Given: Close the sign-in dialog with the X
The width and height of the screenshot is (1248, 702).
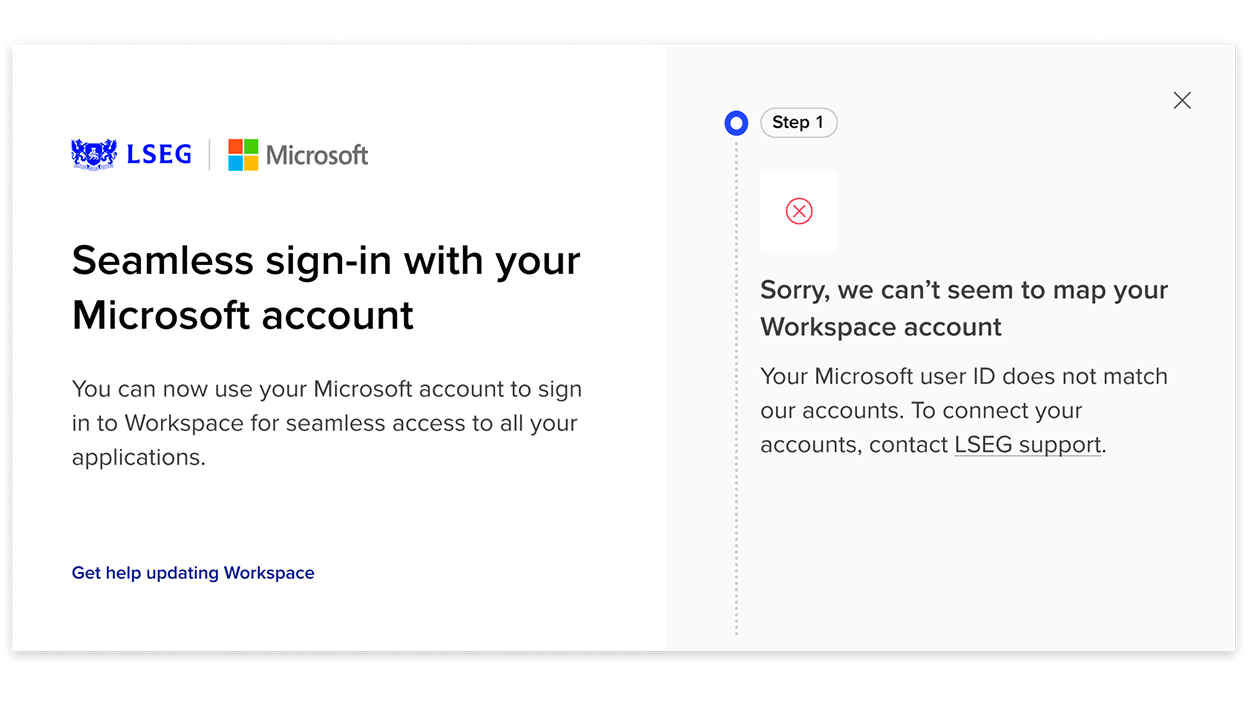Looking at the screenshot, I should pos(1182,100).
